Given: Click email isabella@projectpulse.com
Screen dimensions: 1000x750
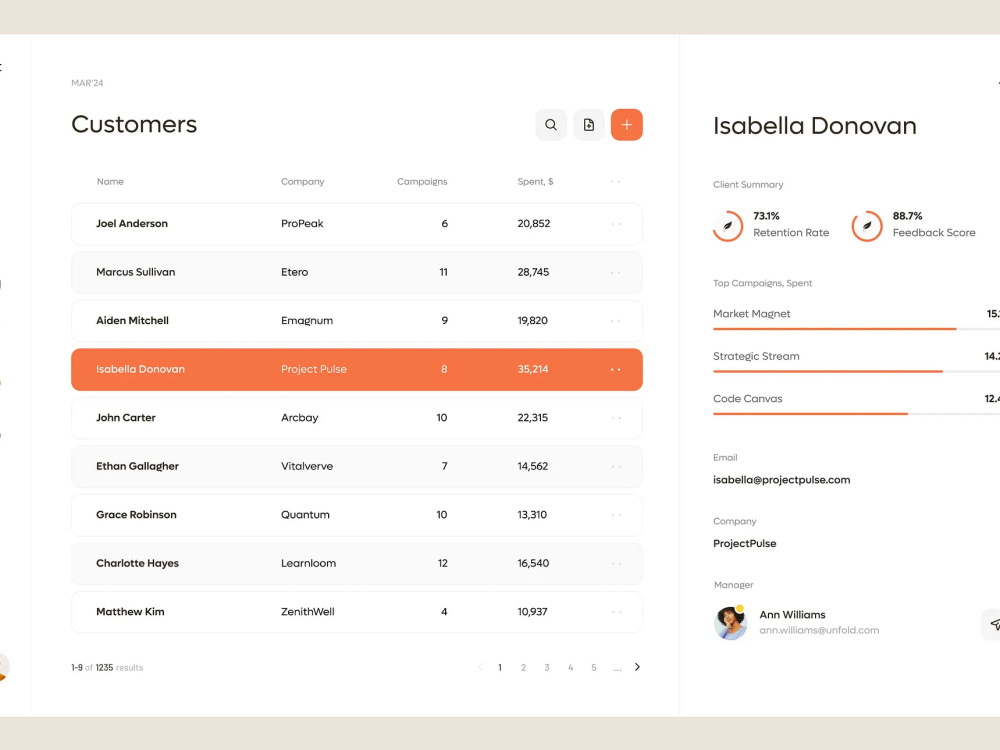Looking at the screenshot, I should (781, 480).
